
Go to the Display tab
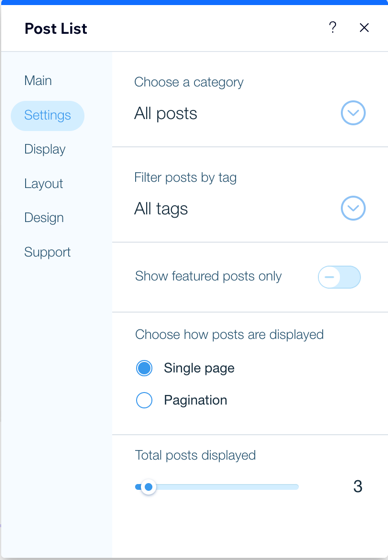tap(45, 149)
